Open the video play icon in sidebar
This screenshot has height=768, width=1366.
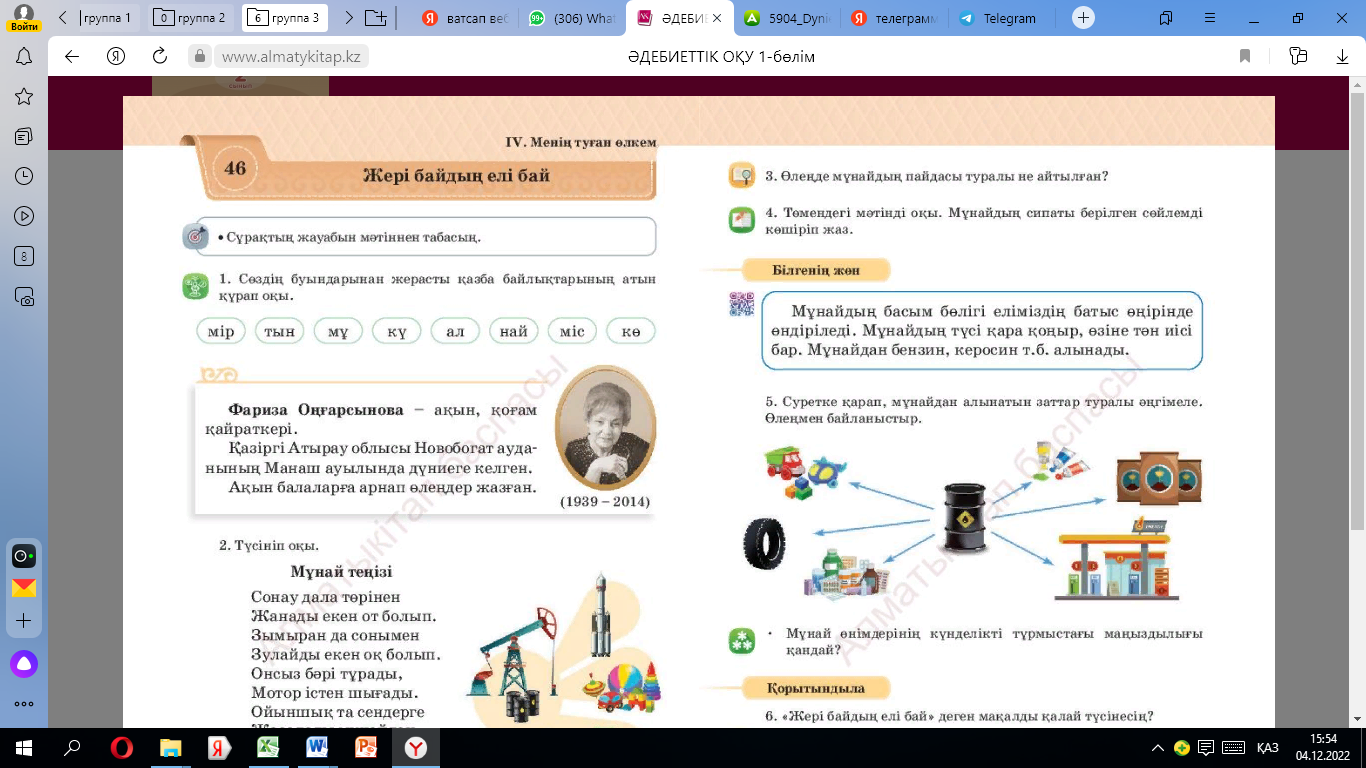coord(24,216)
